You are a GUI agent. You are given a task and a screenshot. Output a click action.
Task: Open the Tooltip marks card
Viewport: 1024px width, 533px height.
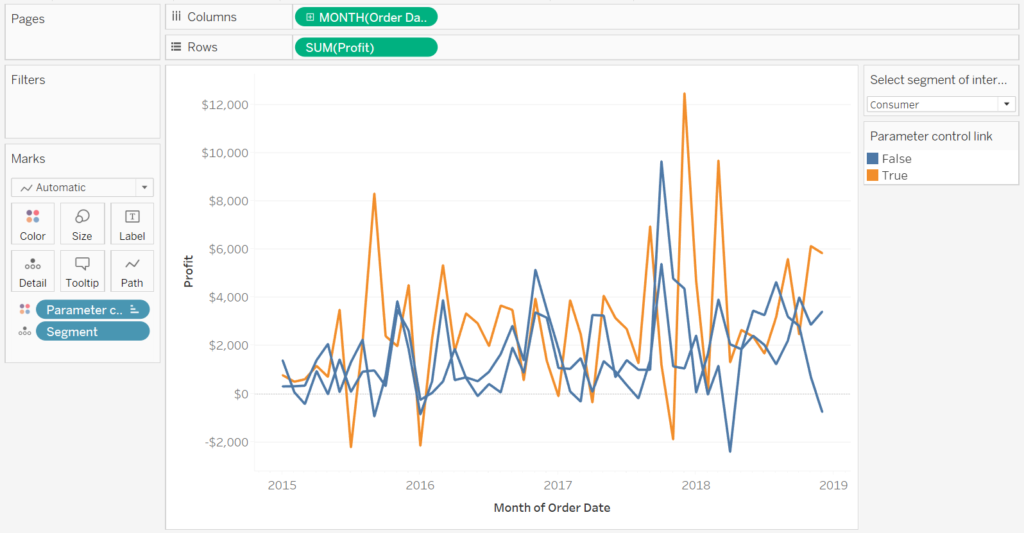coord(82,271)
